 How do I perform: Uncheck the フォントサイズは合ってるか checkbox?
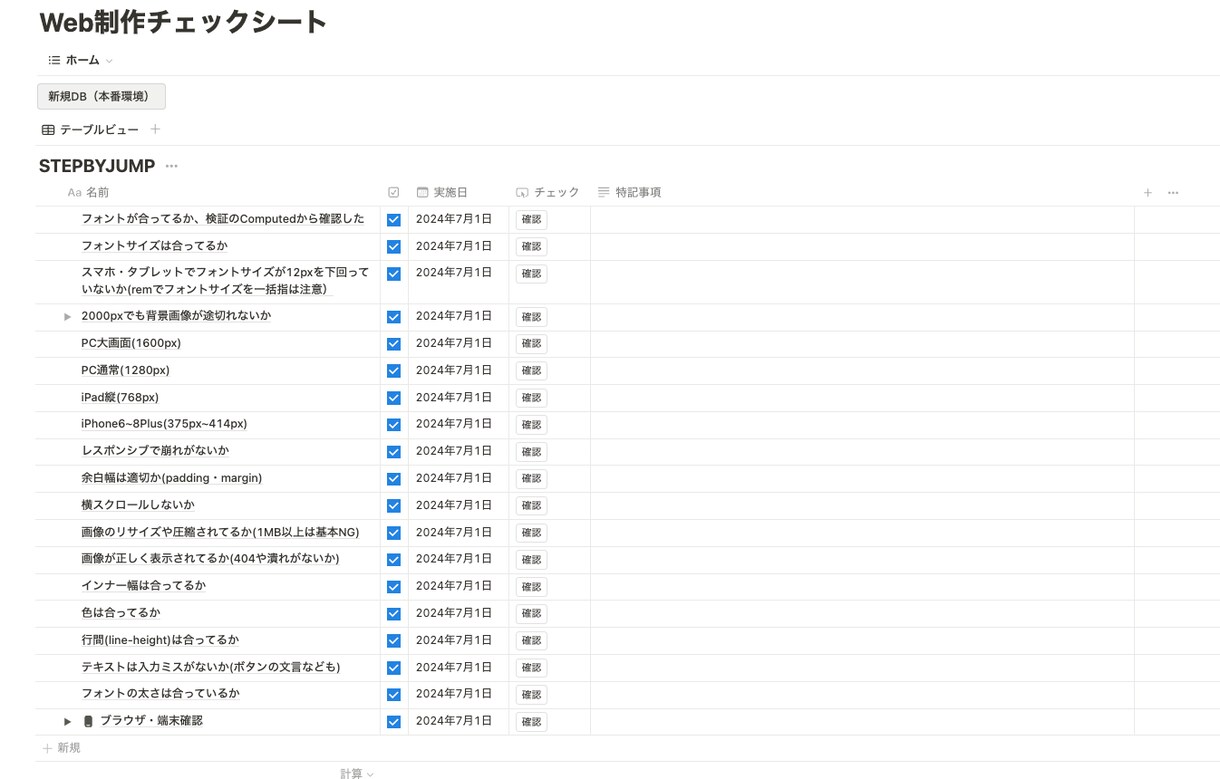click(394, 246)
